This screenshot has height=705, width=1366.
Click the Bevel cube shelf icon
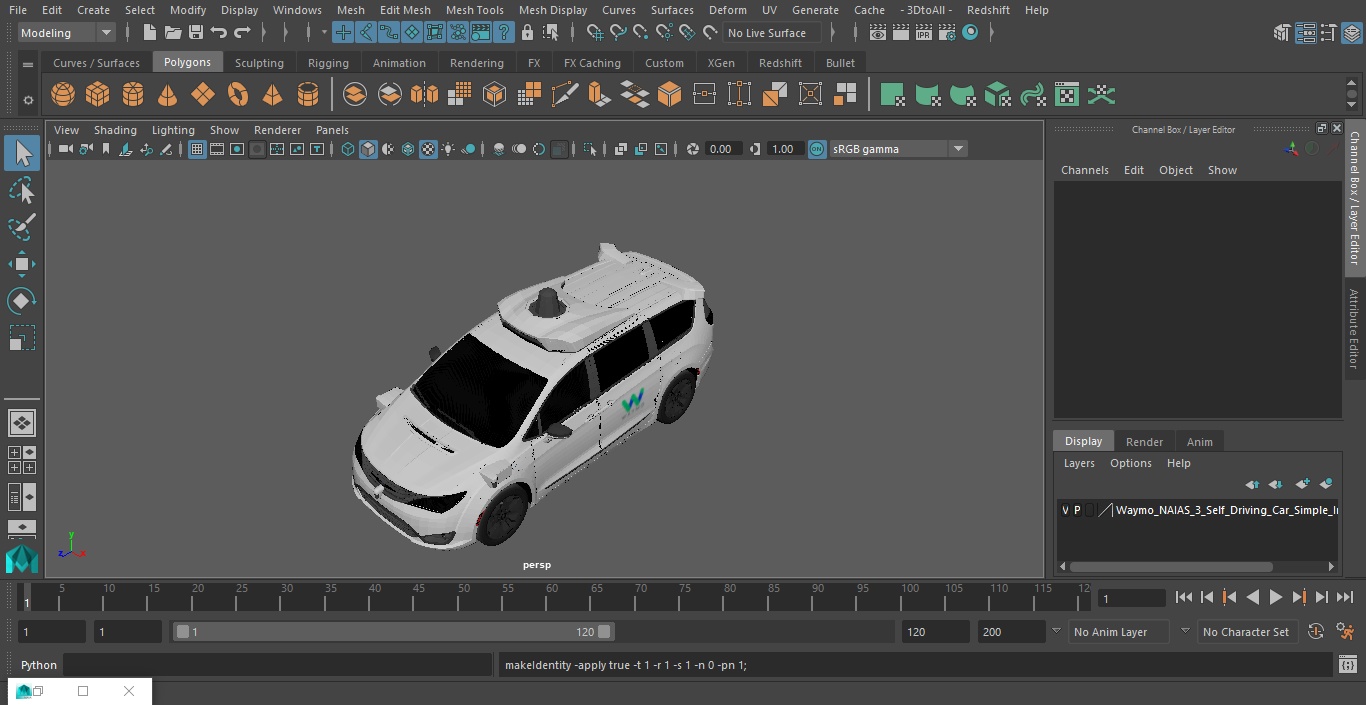pos(669,95)
